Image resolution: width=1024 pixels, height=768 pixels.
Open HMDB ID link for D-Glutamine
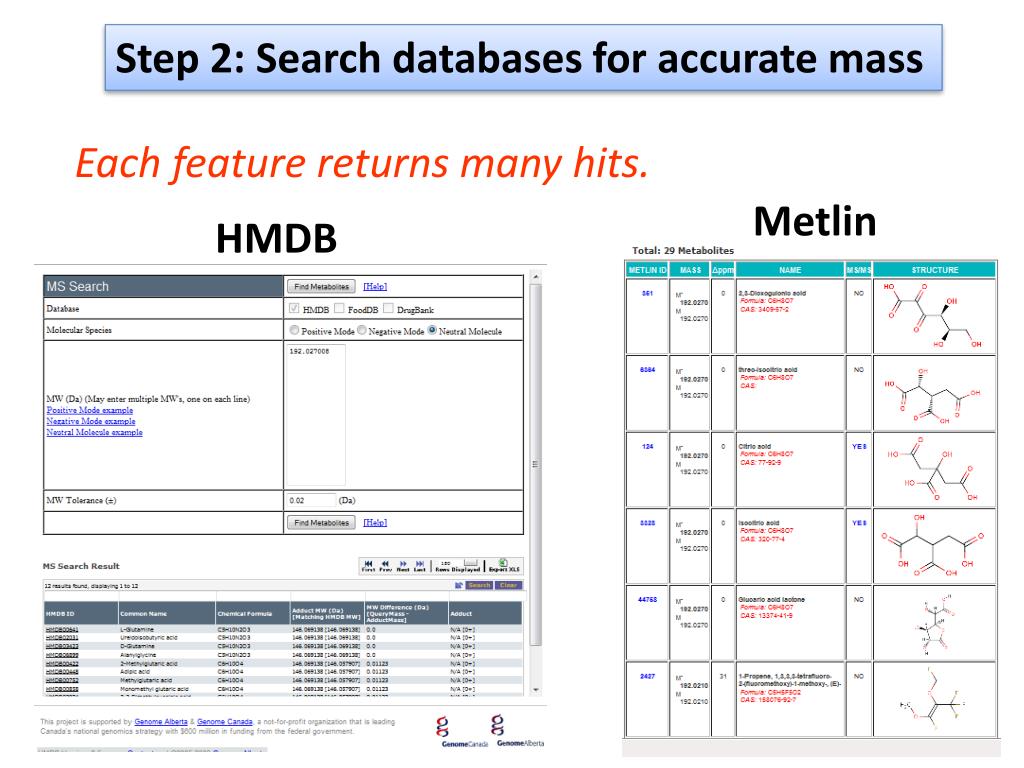pos(62,647)
